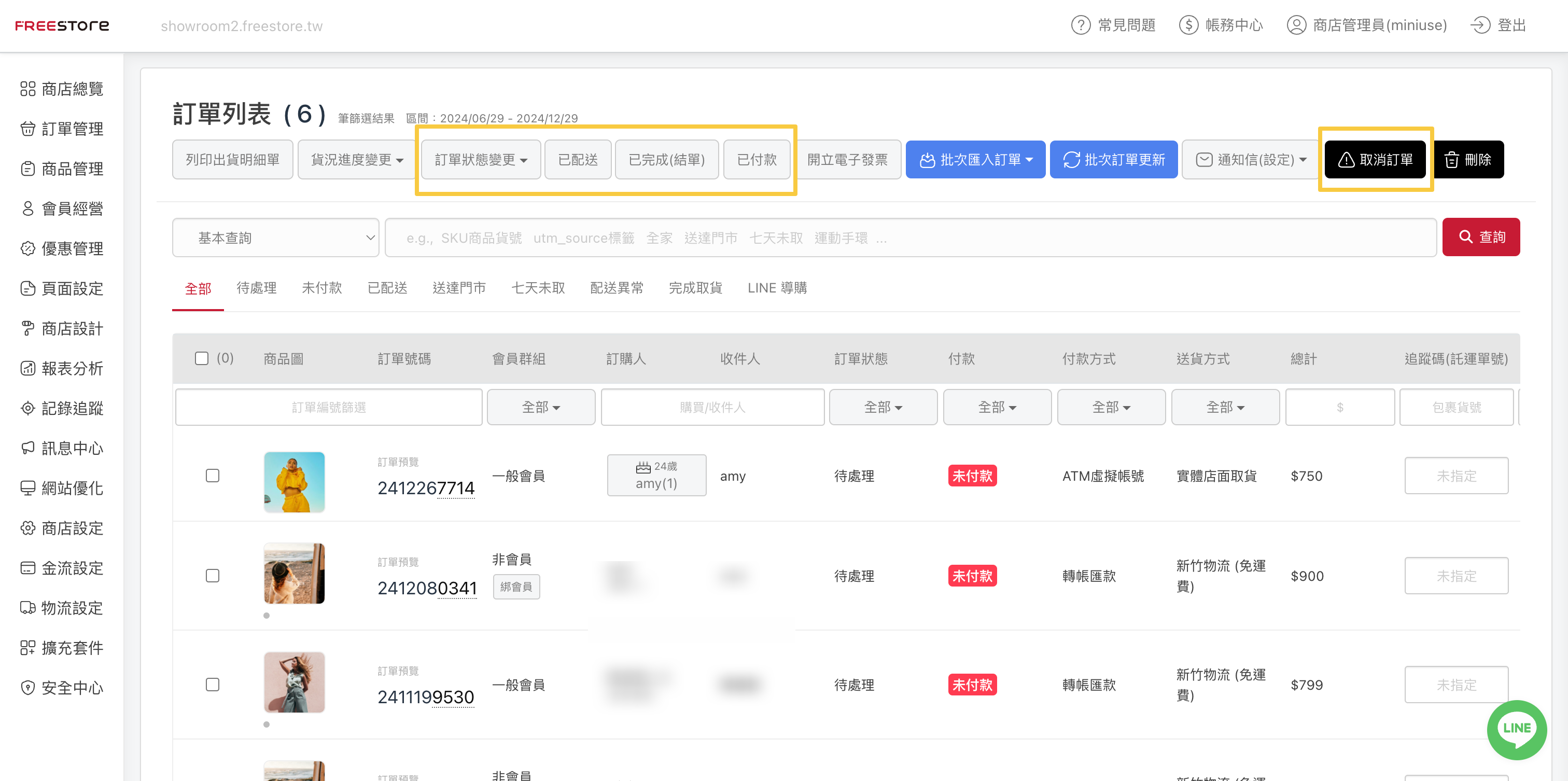The image size is (1568, 781).
Task: Click the 開立電子發票 button
Action: coord(847,160)
